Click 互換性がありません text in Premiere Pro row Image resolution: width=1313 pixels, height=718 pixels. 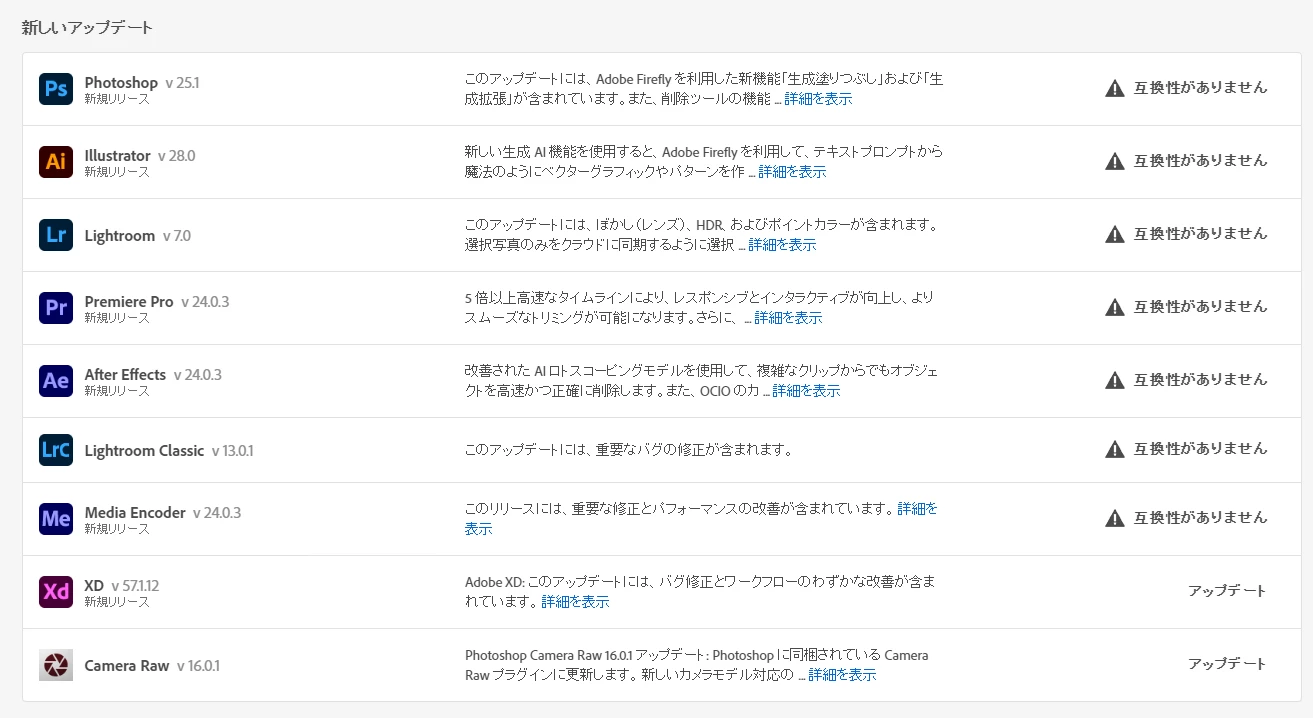point(1200,307)
